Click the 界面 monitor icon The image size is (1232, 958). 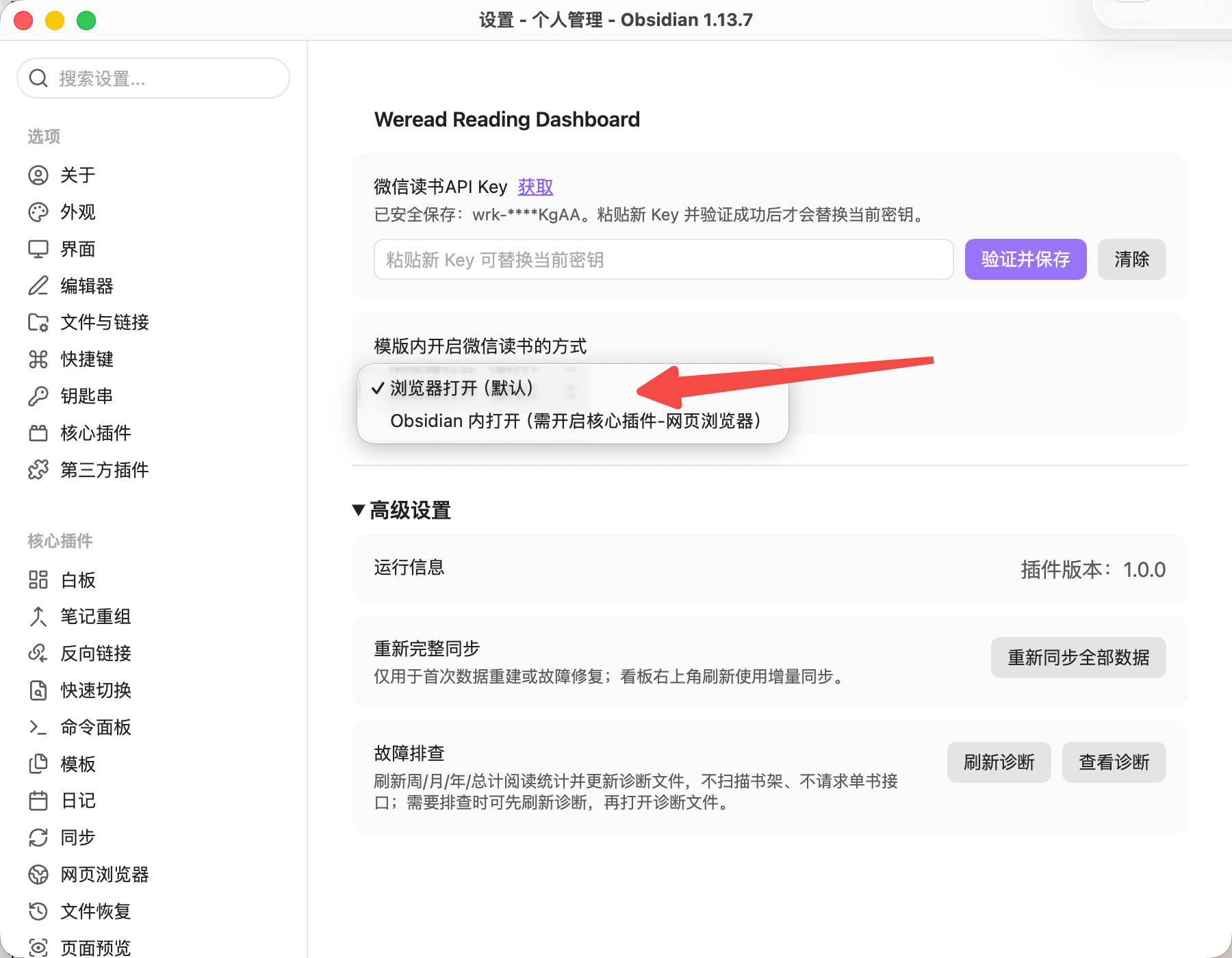tap(38, 249)
